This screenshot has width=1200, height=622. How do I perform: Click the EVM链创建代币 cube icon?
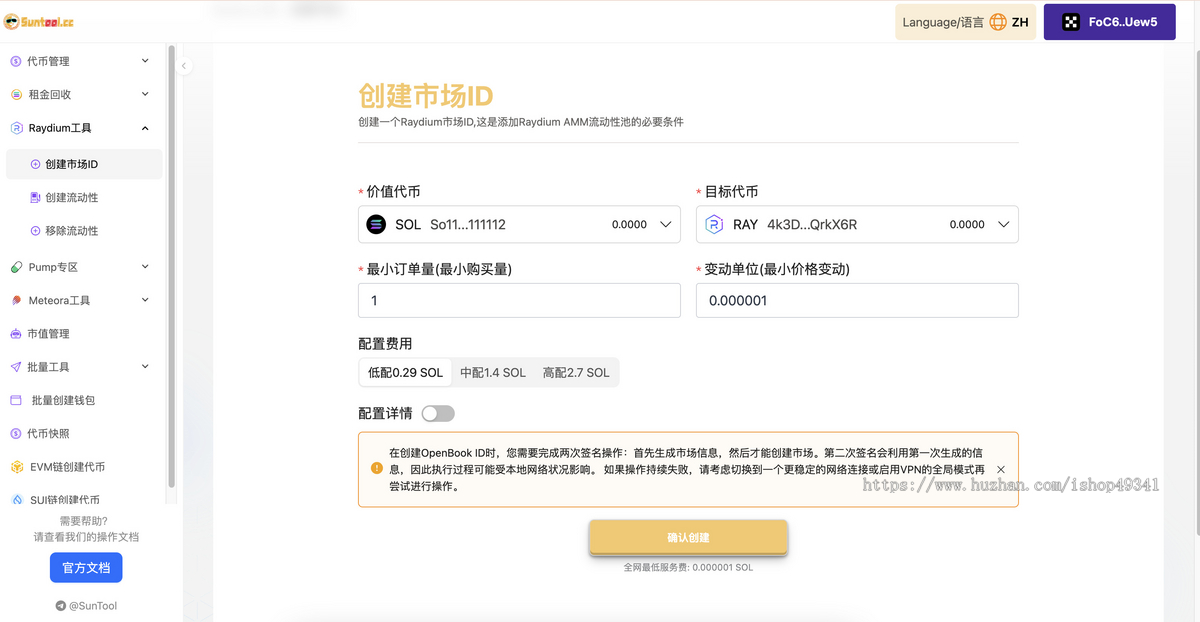coord(16,467)
